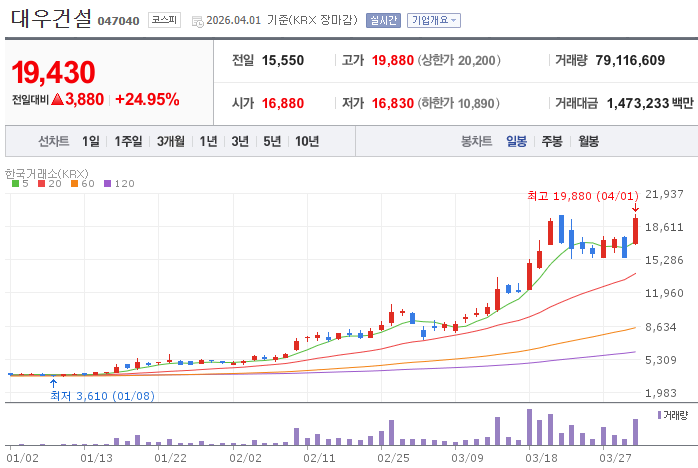
Task: Switch to 일봉 daily candle chart
Action: (516, 142)
